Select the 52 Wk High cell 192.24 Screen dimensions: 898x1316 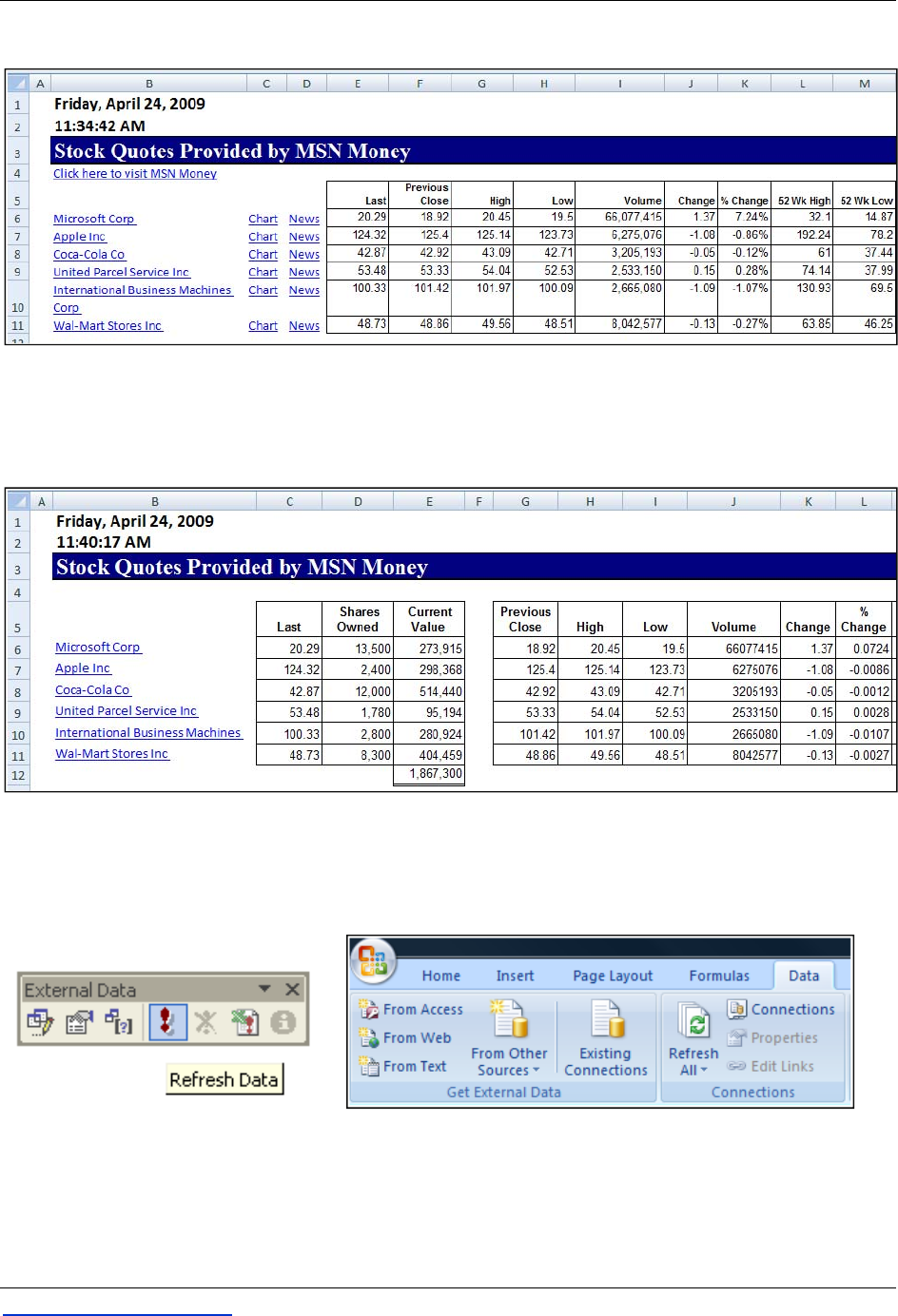tap(803, 236)
